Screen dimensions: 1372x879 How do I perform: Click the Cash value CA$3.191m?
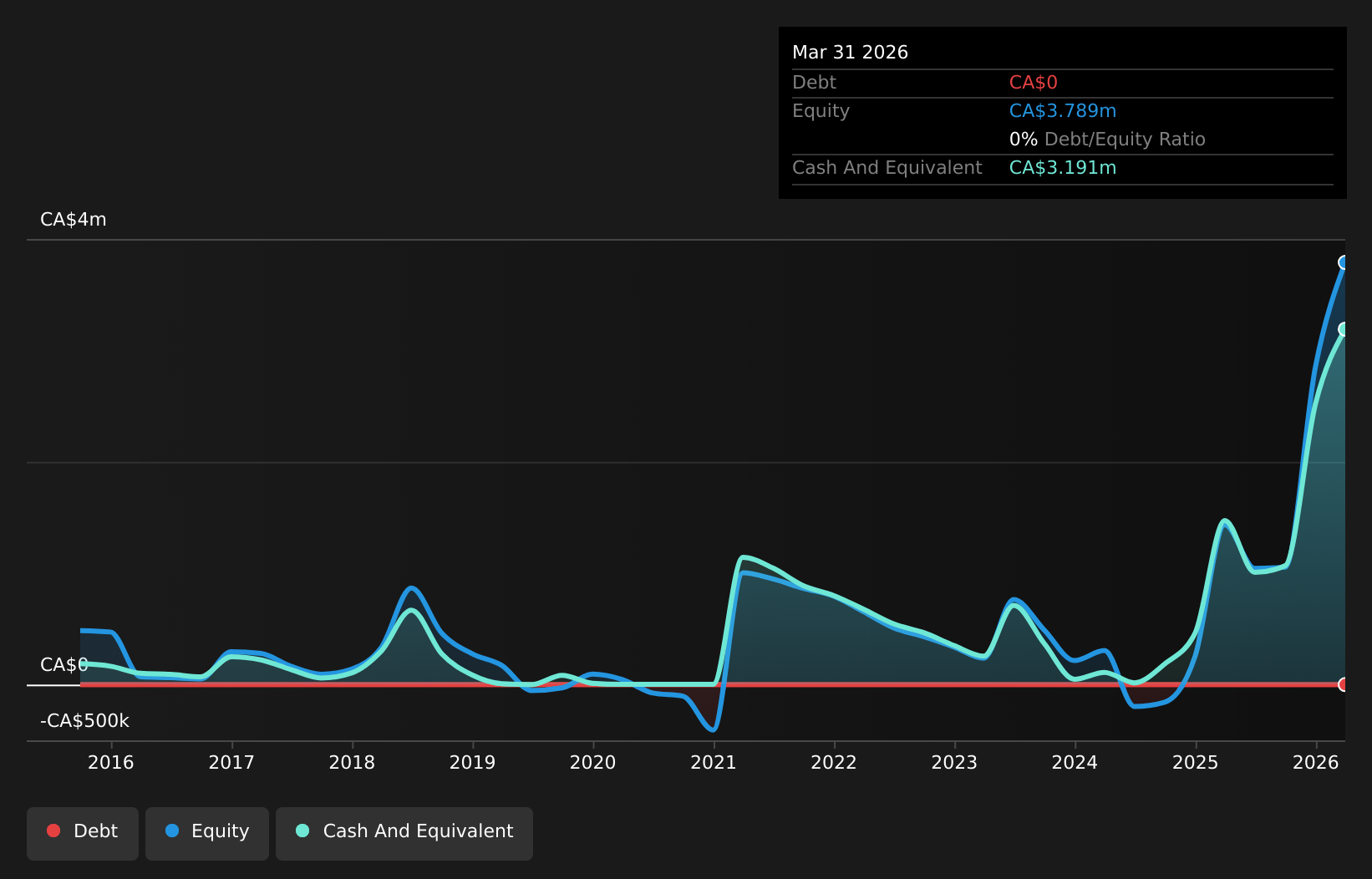coord(1063,168)
